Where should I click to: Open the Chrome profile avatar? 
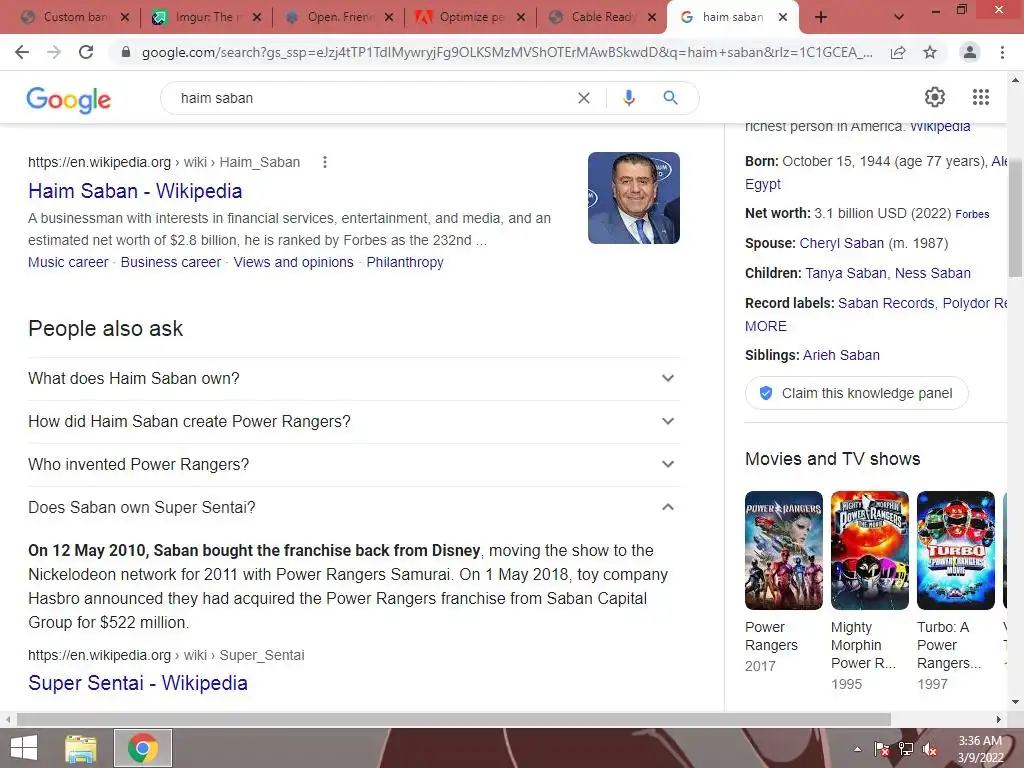pyautogui.click(x=970, y=52)
